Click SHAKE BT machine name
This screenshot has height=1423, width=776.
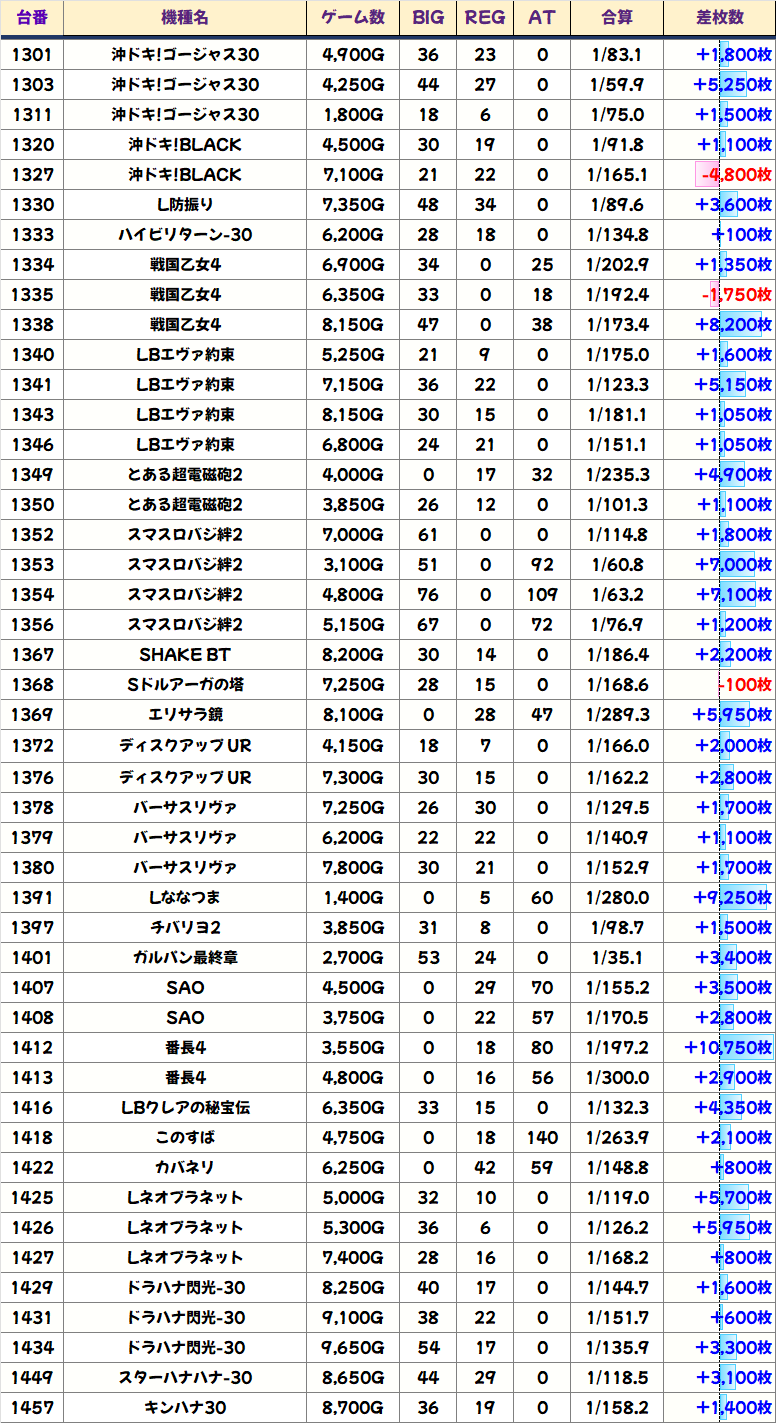(185, 655)
